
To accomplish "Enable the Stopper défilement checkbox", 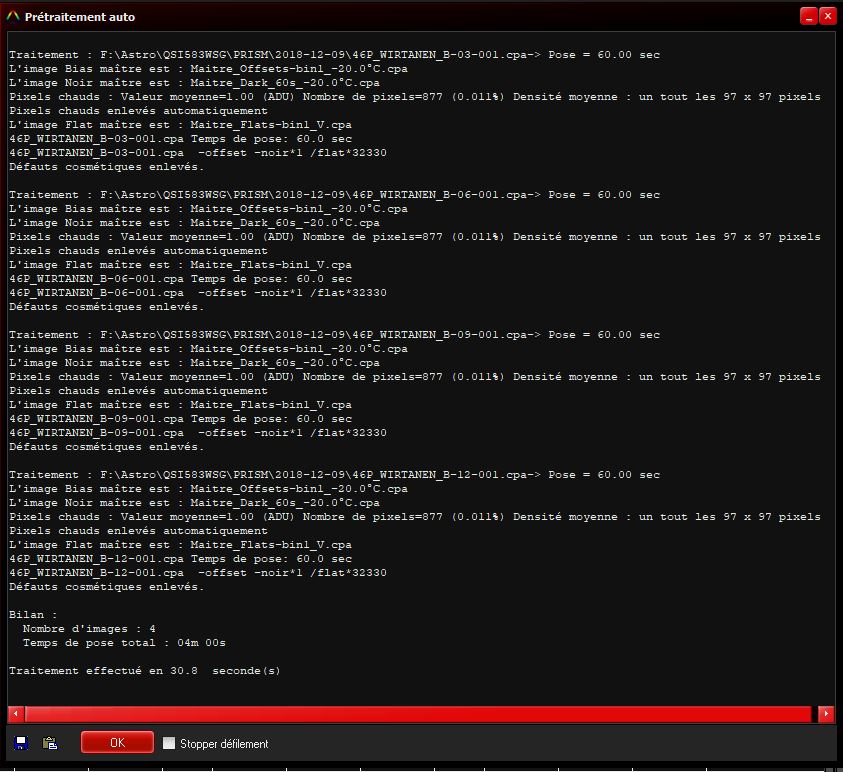I will coord(169,743).
